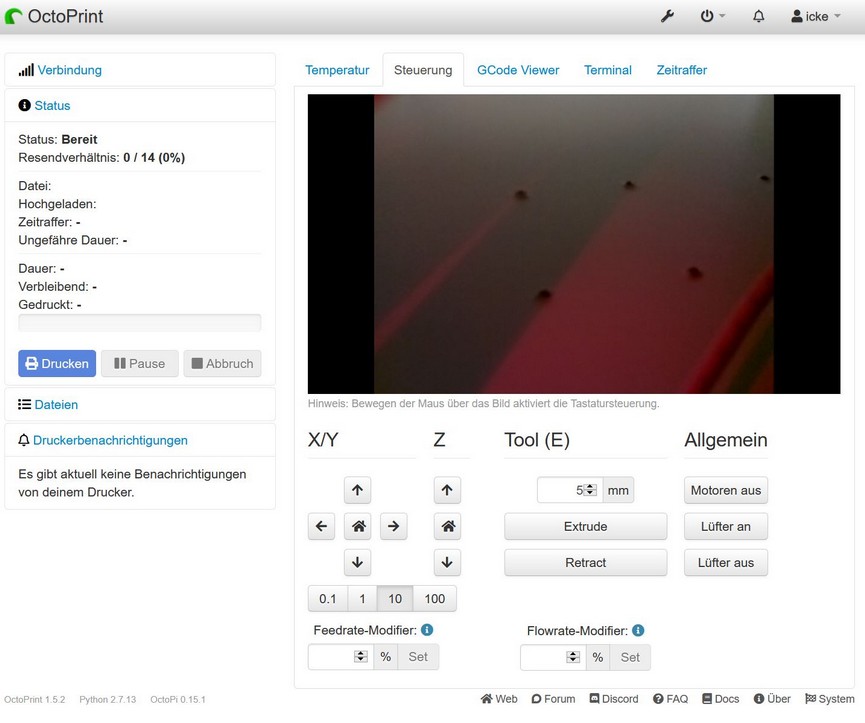Image resolution: width=865 pixels, height=723 pixels.
Task: Adjust Flowrate-Modifier stepper arrows
Action: (x=573, y=657)
